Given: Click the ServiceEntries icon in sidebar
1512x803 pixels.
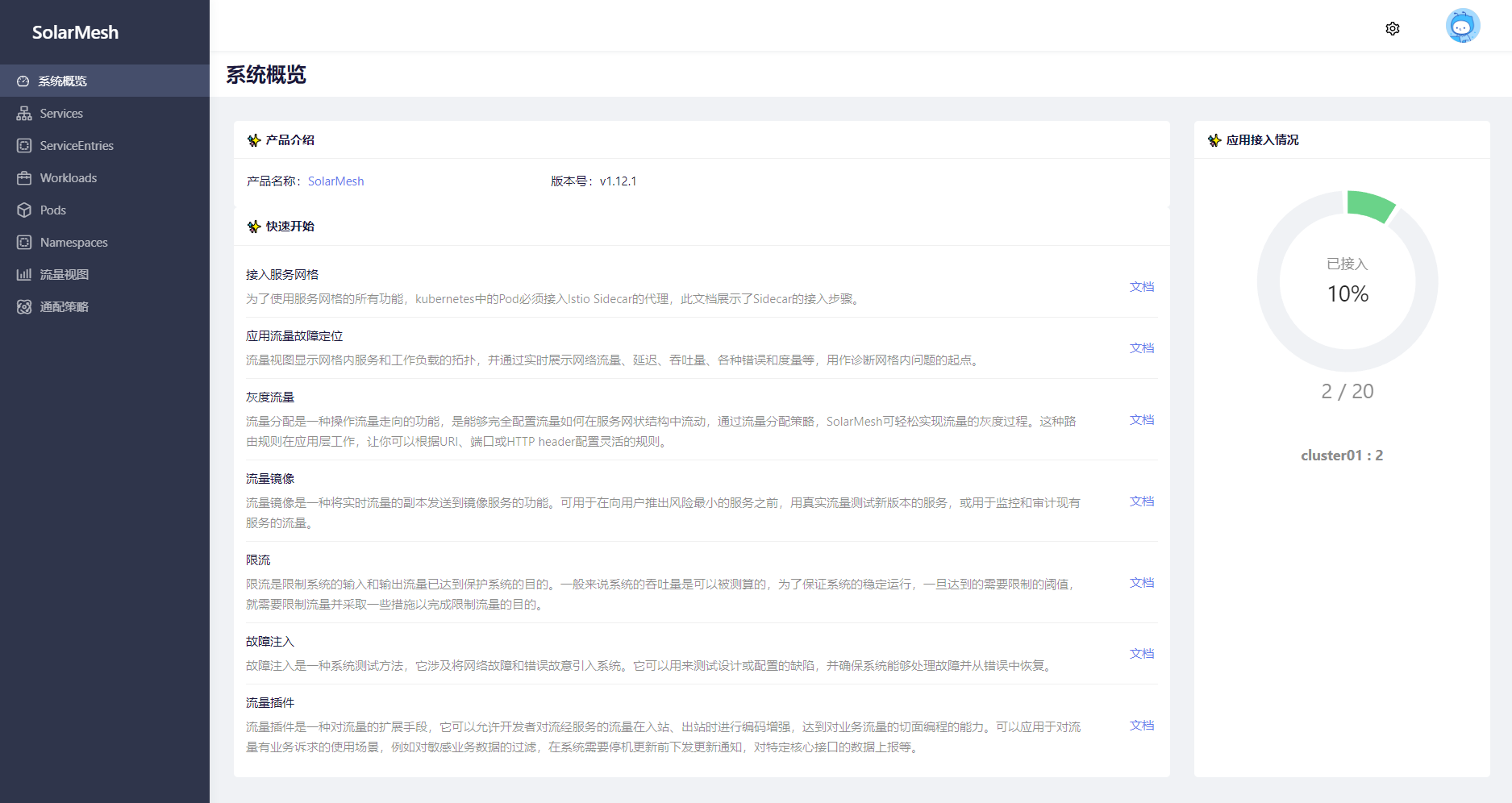Looking at the screenshot, I should pyautogui.click(x=24, y=146).
